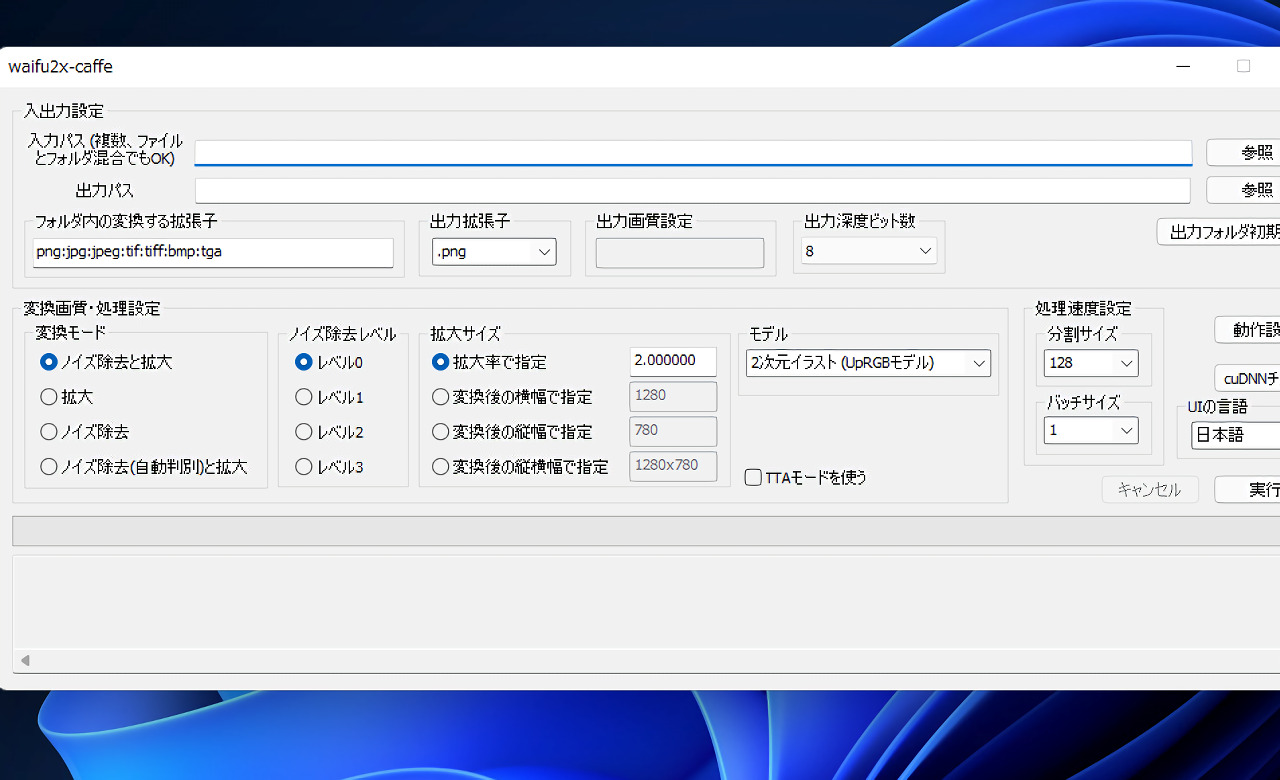1280x780 pixels.
Task: Focus the 出力パス text field
Action: click(x=693, y=190)
